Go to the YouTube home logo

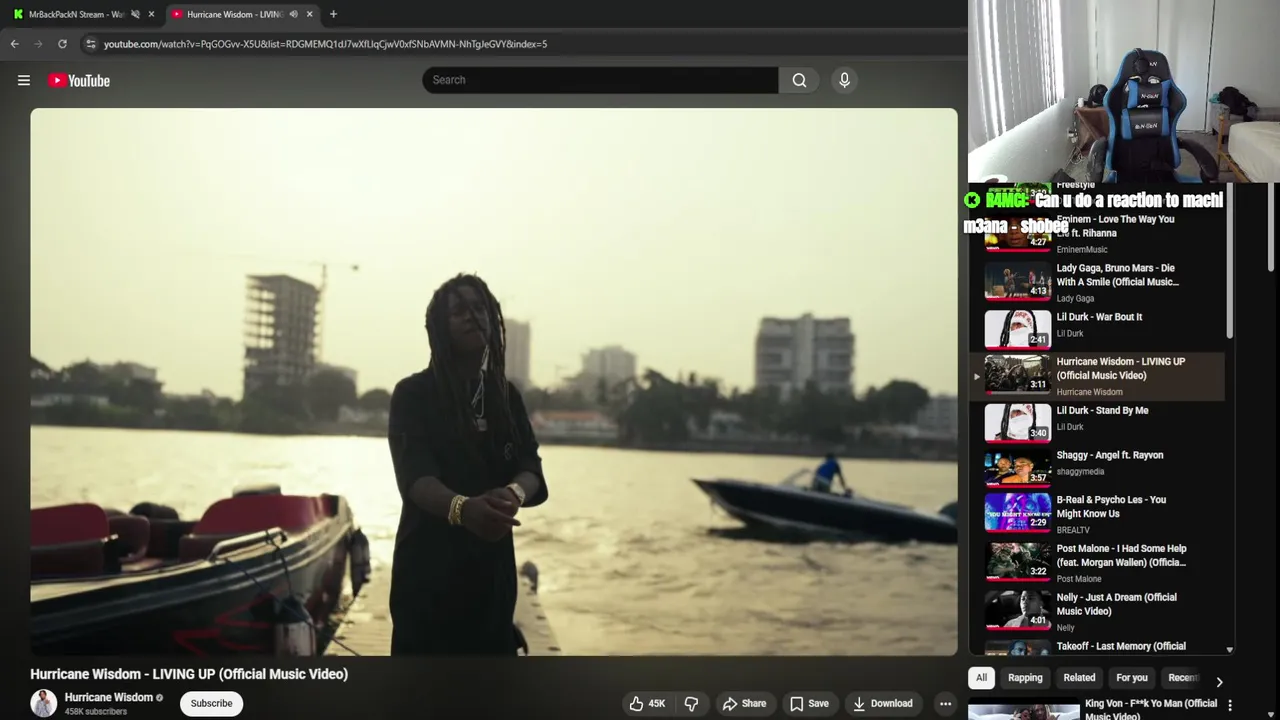(x=79, y=80)
